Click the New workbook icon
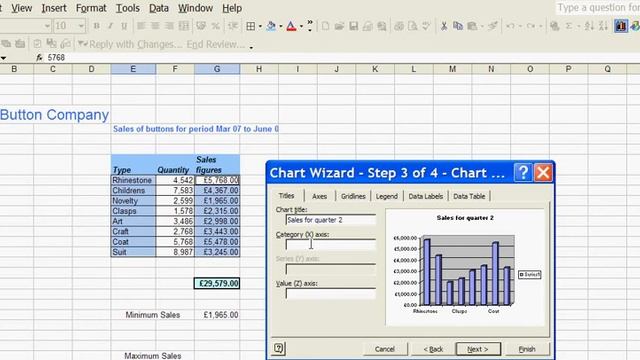Viewport: 640px width, 360px height. (325, 26)
